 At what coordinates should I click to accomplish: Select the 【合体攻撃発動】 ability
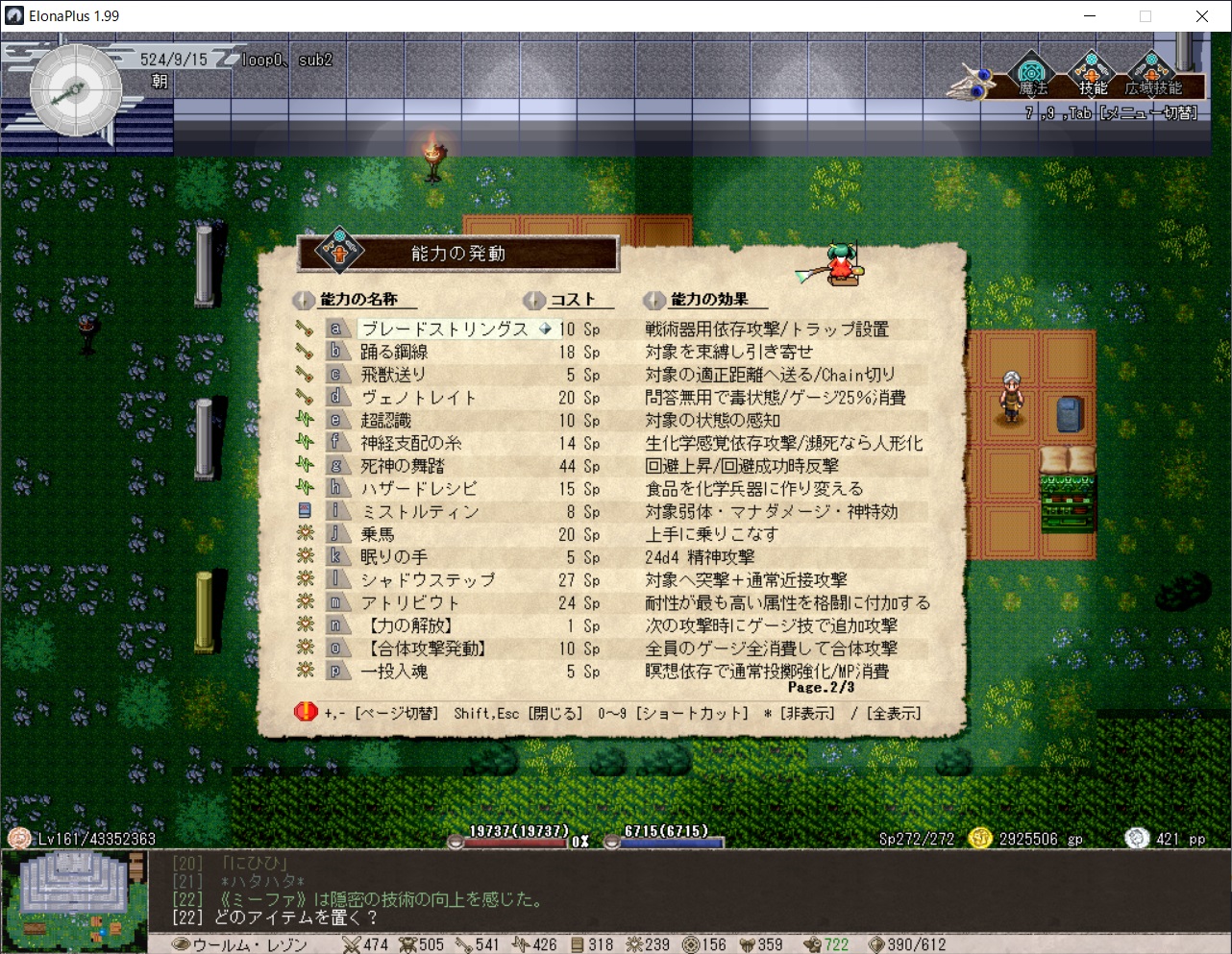[428, 648]
